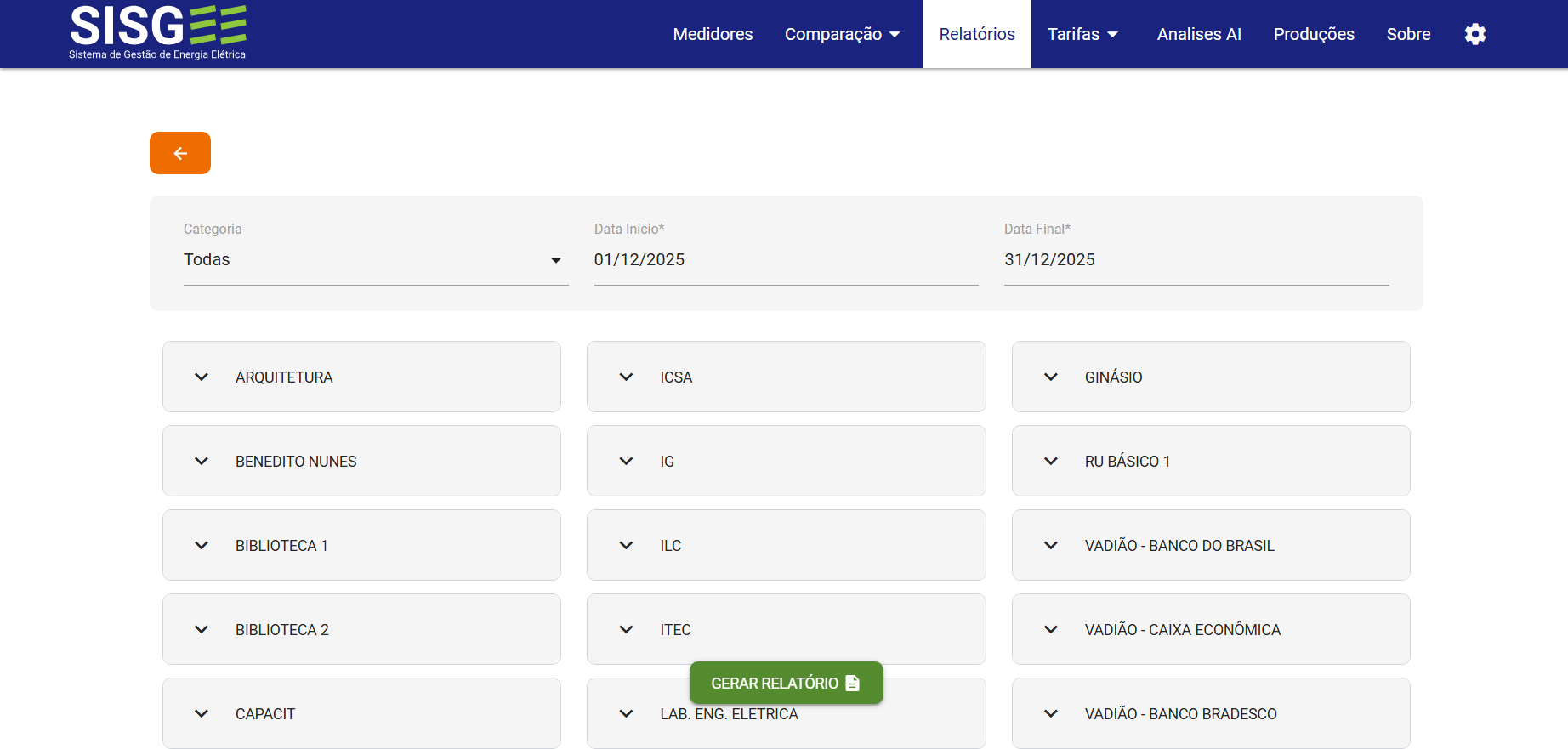Open the Produções page
The image size is (1568, 749).
click(1314, 34)
